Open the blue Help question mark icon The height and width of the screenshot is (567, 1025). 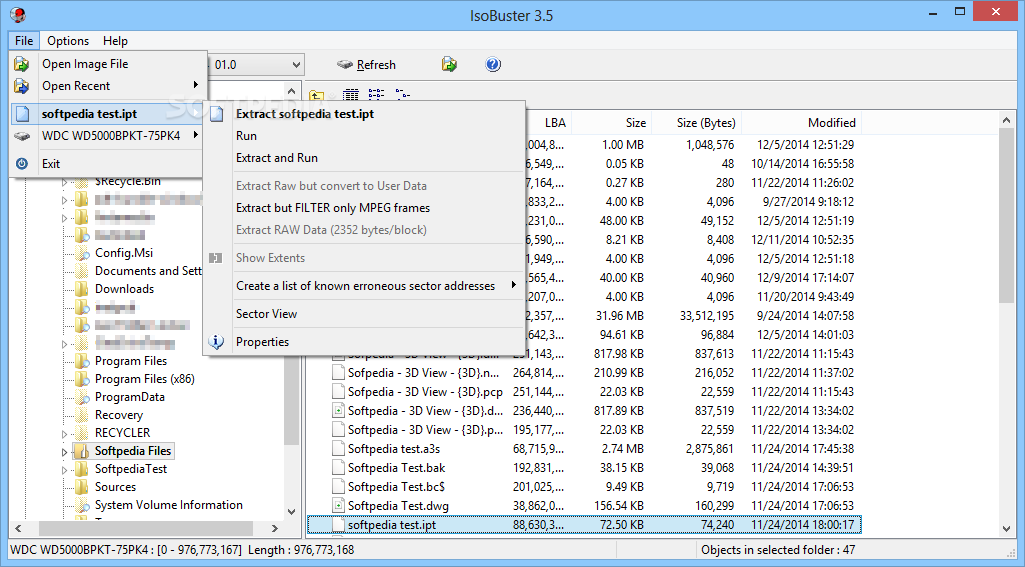pyautogui.click(x=493, y=64)
